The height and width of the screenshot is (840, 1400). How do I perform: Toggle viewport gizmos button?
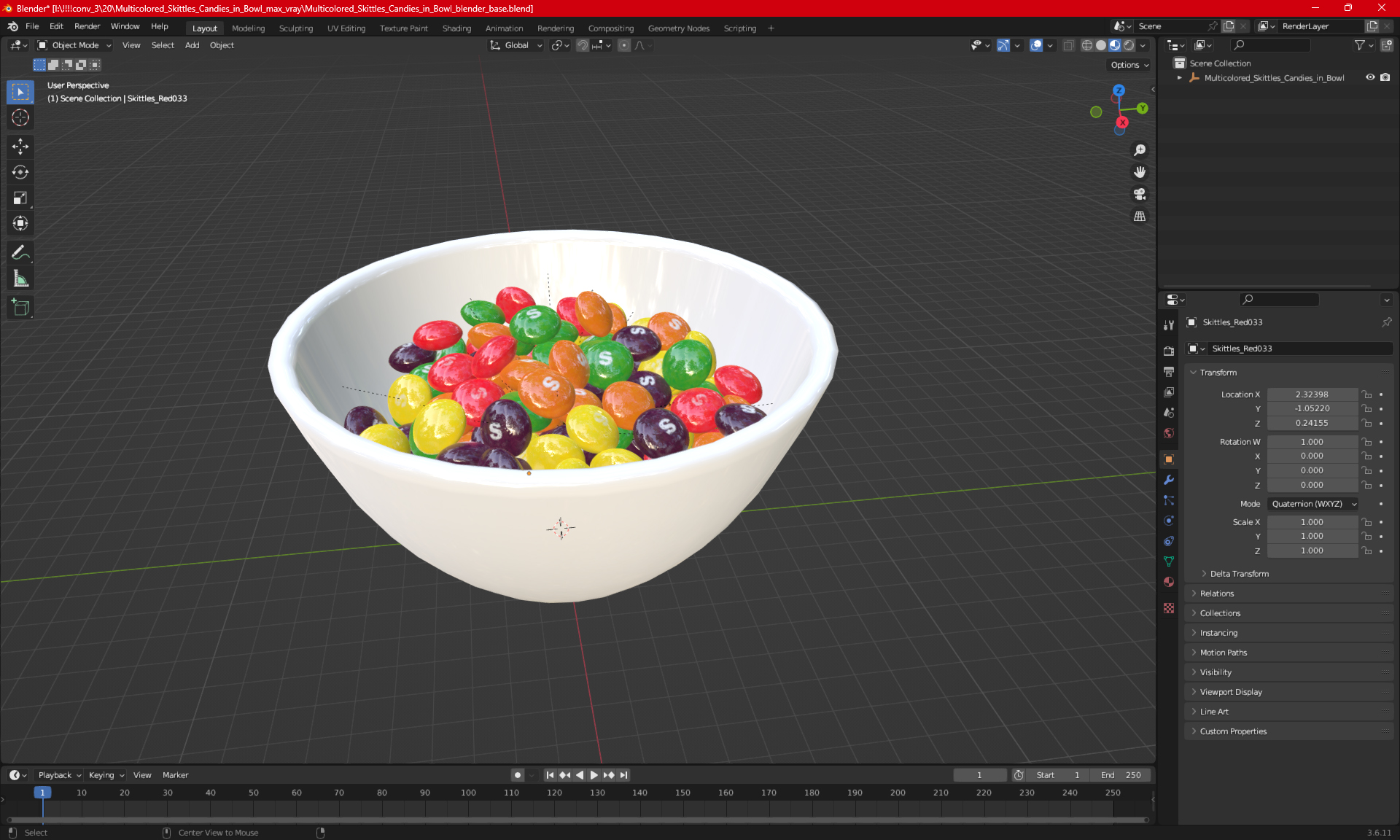1003,45
